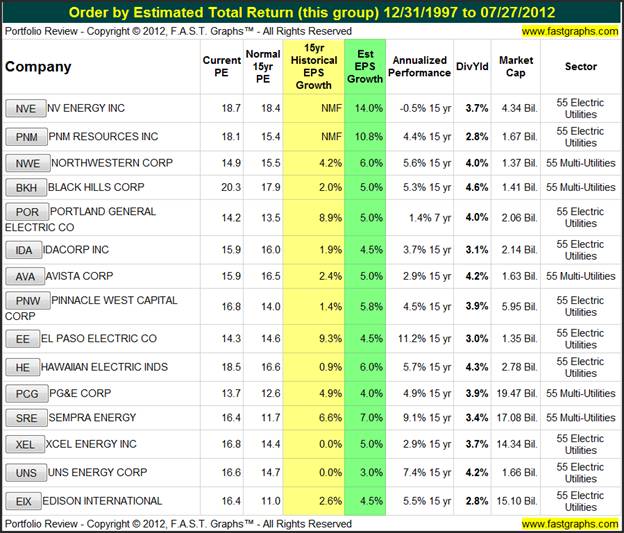Select AVISTA CORP company name

(x=79, y=276)
